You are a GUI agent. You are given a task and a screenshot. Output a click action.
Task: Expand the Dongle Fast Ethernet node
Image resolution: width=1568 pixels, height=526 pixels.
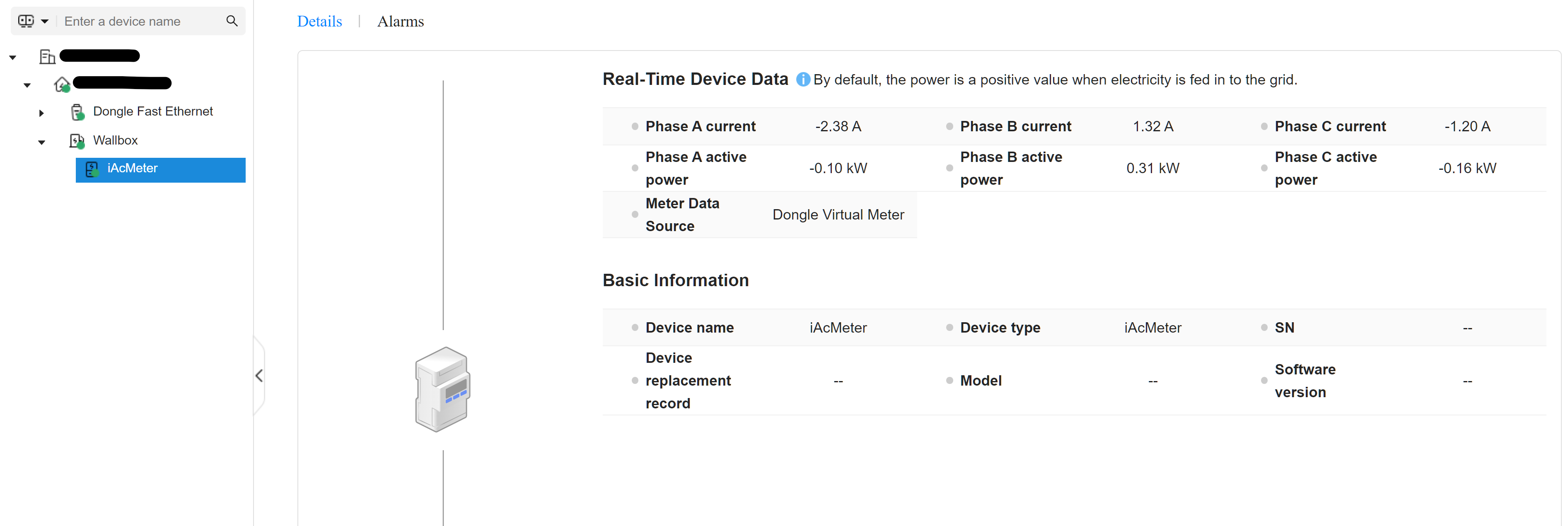click(x=41, y=113)
